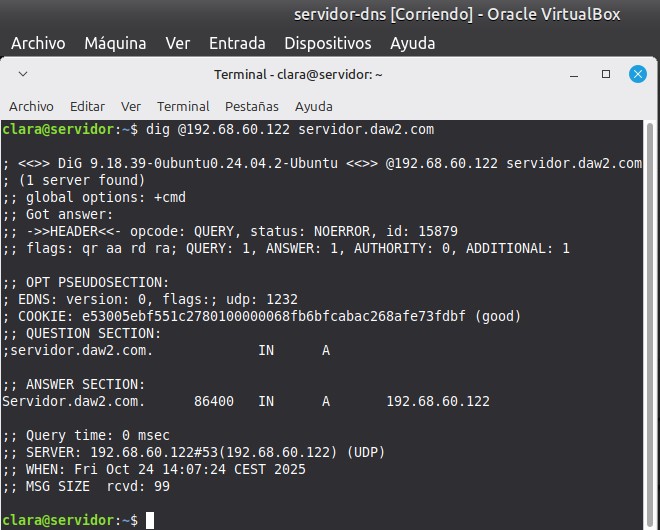660x530 pixels.
Task: Open the Pestañas menu
Action: [252, 106]
